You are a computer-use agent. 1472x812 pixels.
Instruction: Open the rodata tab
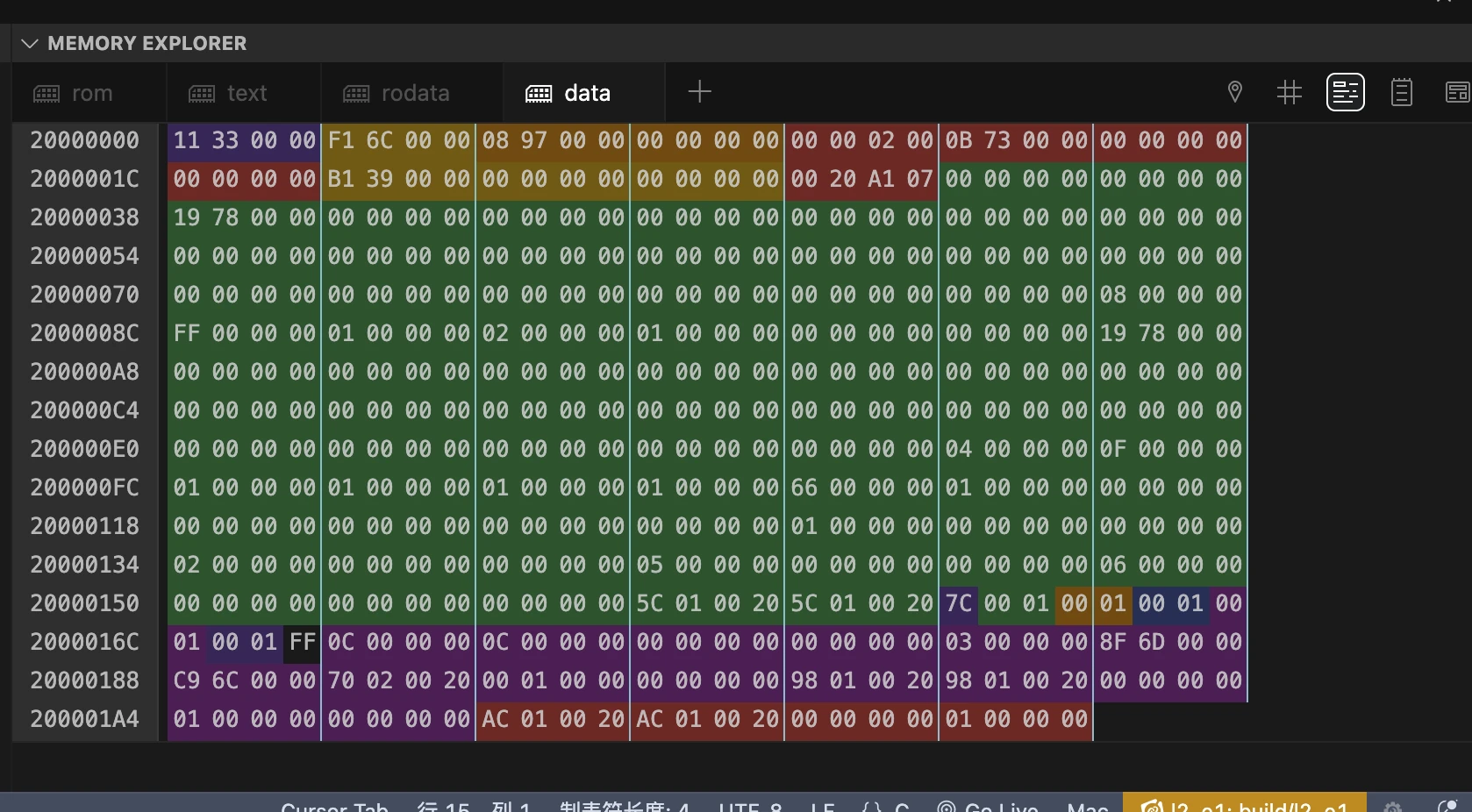[x=397, y=93]
